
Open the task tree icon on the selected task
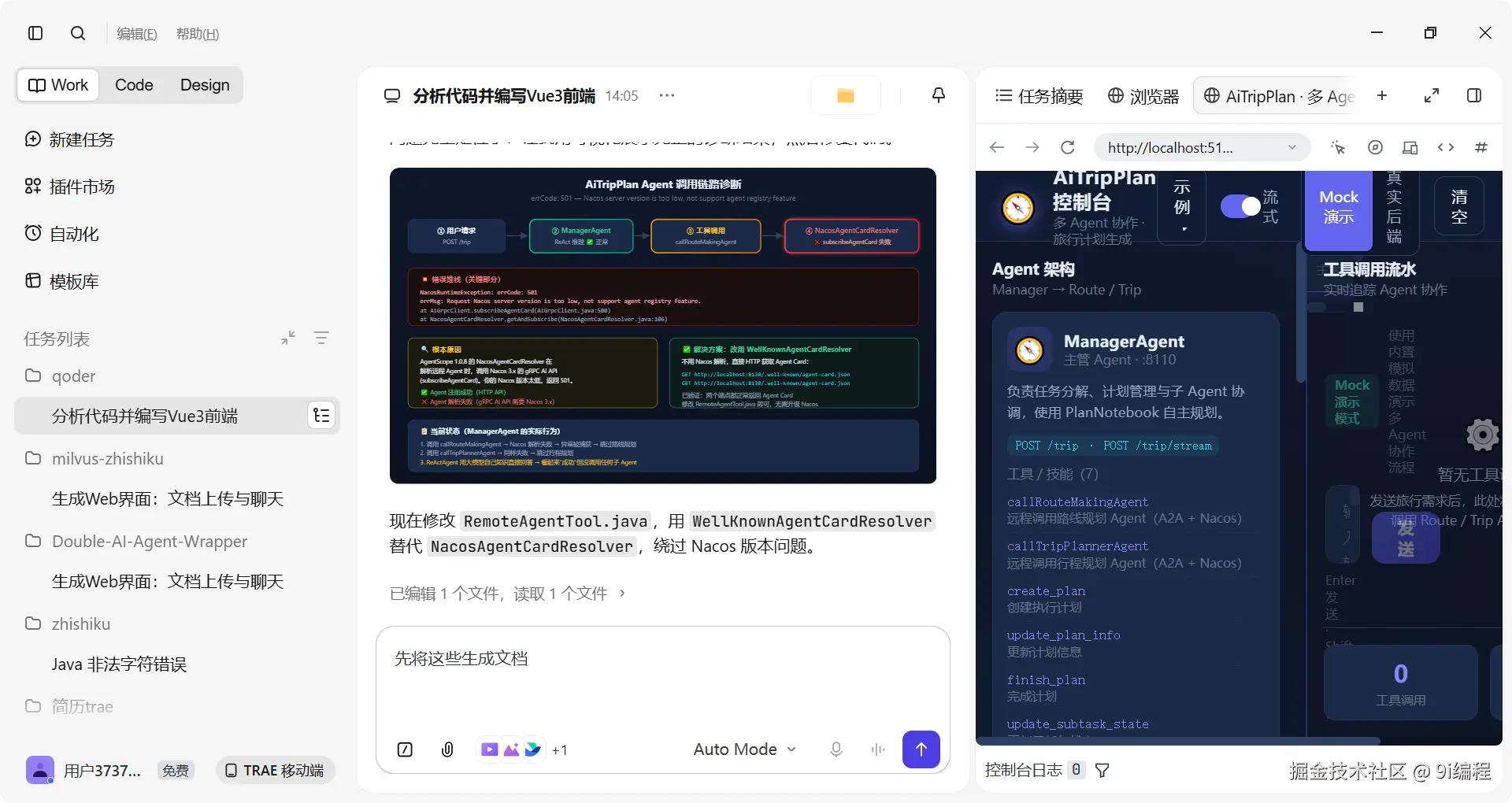(321, 416)
